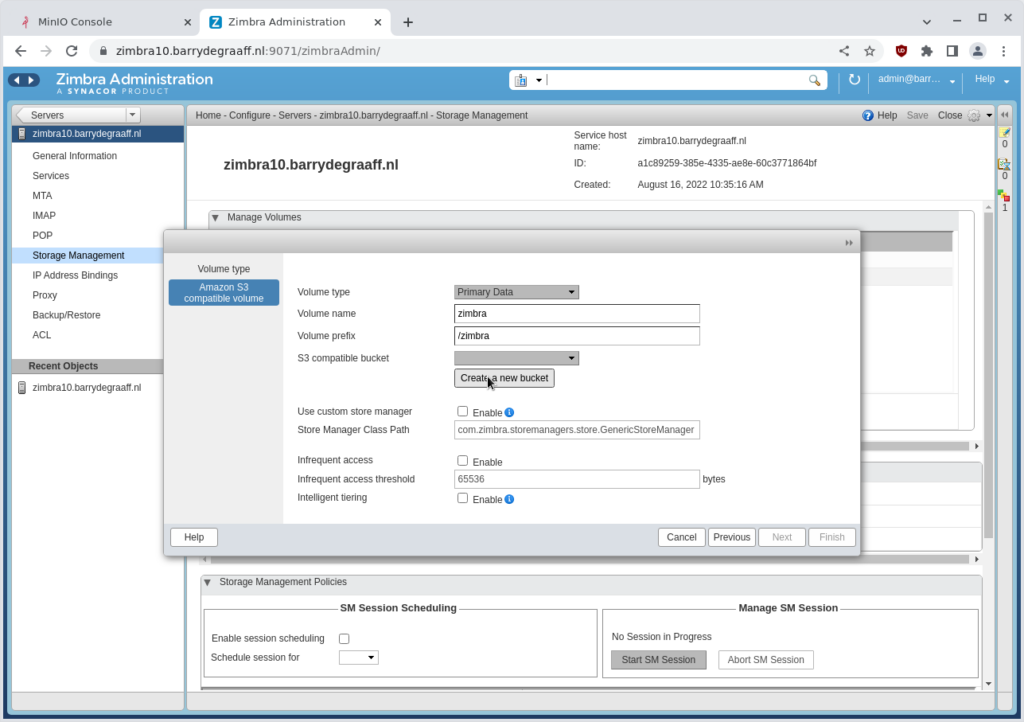Image resolution: width=1024 pixels, height=722 pixels.
Task: Click the search magnifier icon
Action: tap(814, 80)
